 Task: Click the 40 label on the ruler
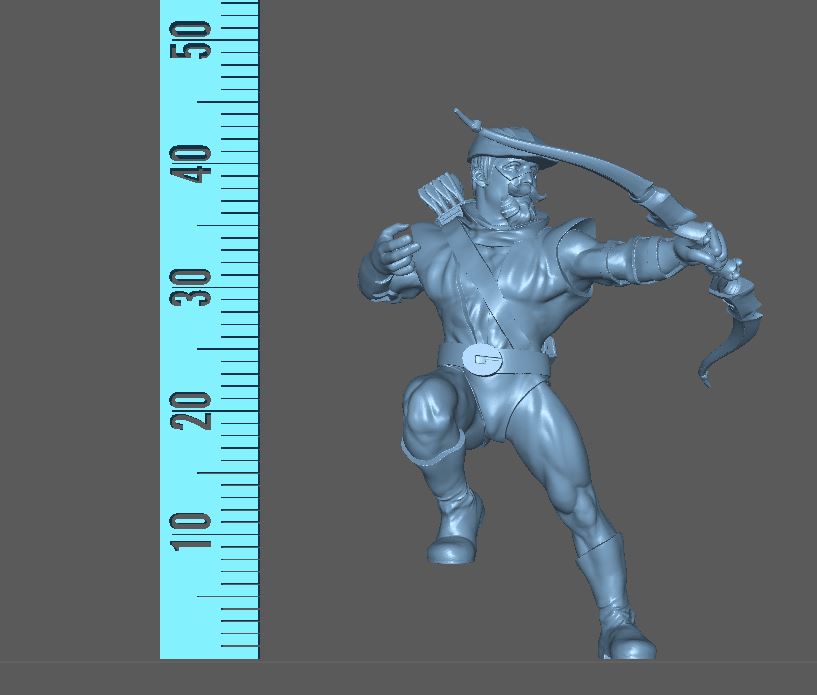(192, 163)
